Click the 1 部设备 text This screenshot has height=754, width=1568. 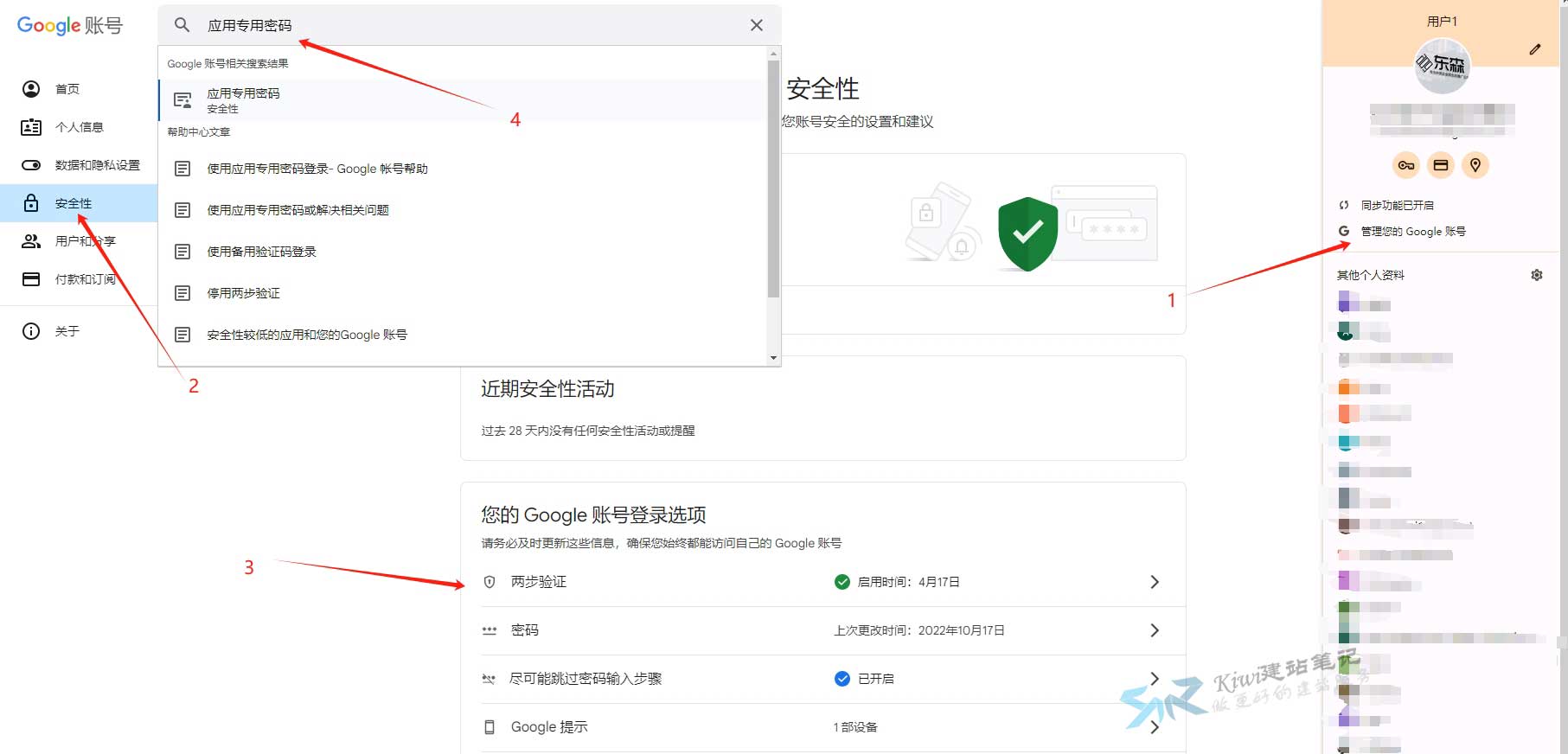pos(855,727)
